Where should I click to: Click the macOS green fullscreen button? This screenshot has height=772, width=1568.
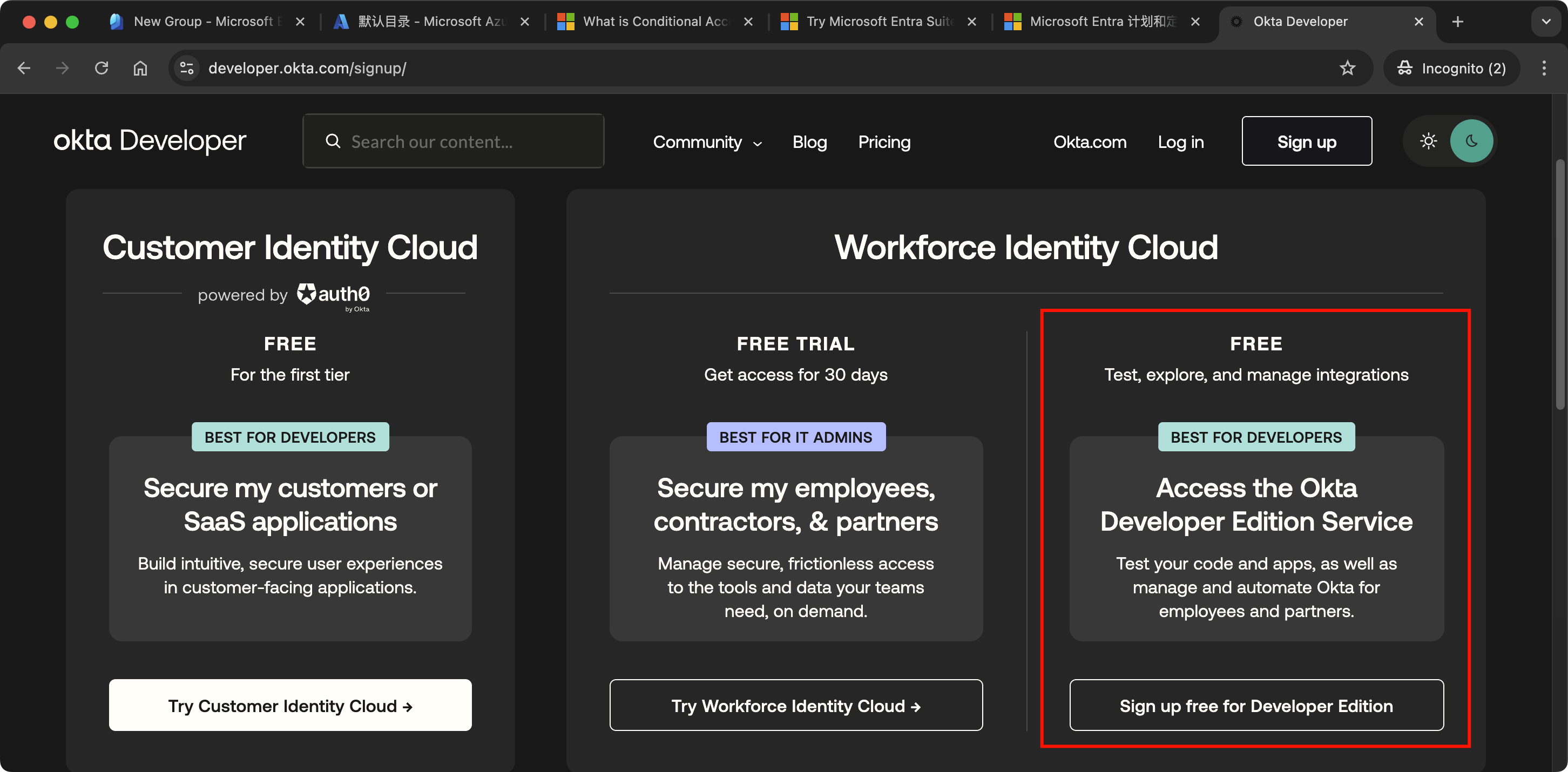pyautogui.click(x=72, y=22)
